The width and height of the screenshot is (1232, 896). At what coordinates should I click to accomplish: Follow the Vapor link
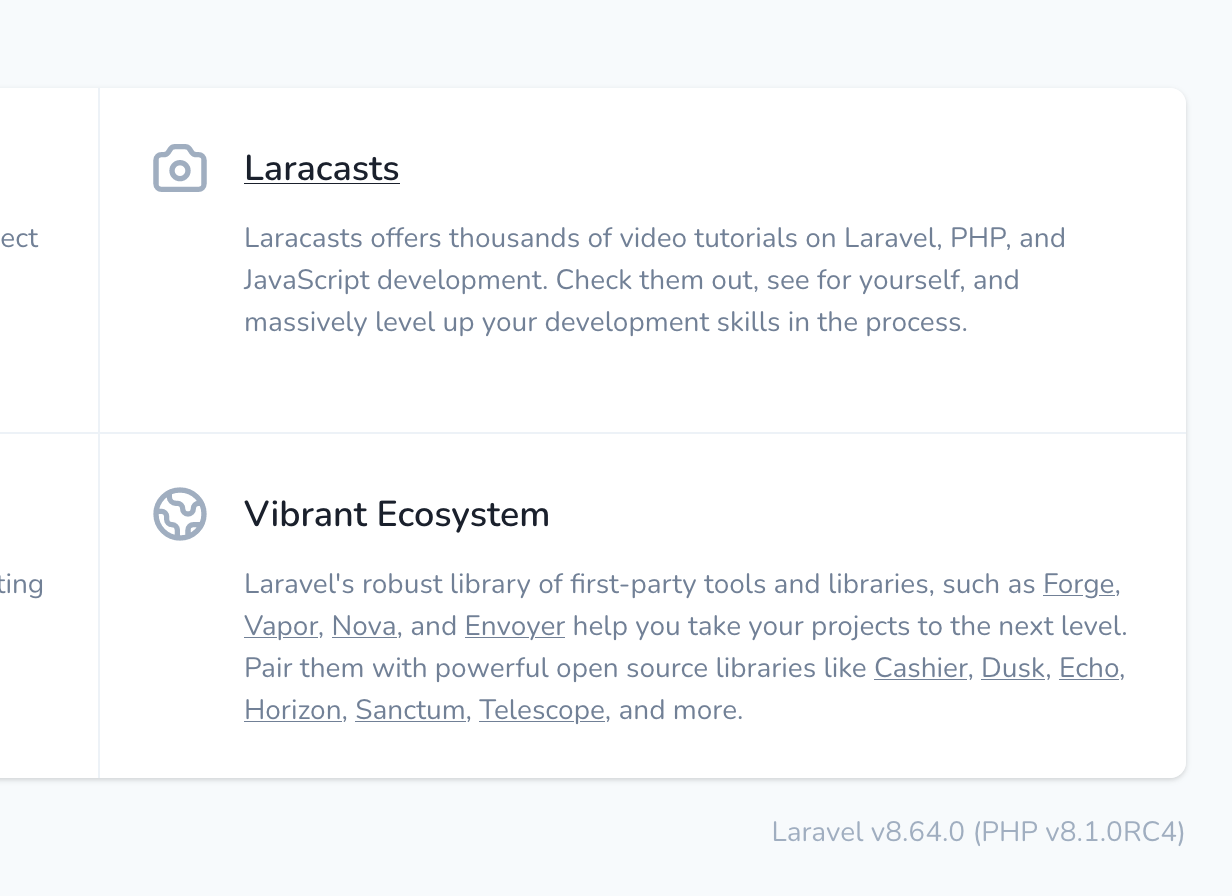click(x=281, y=627)
